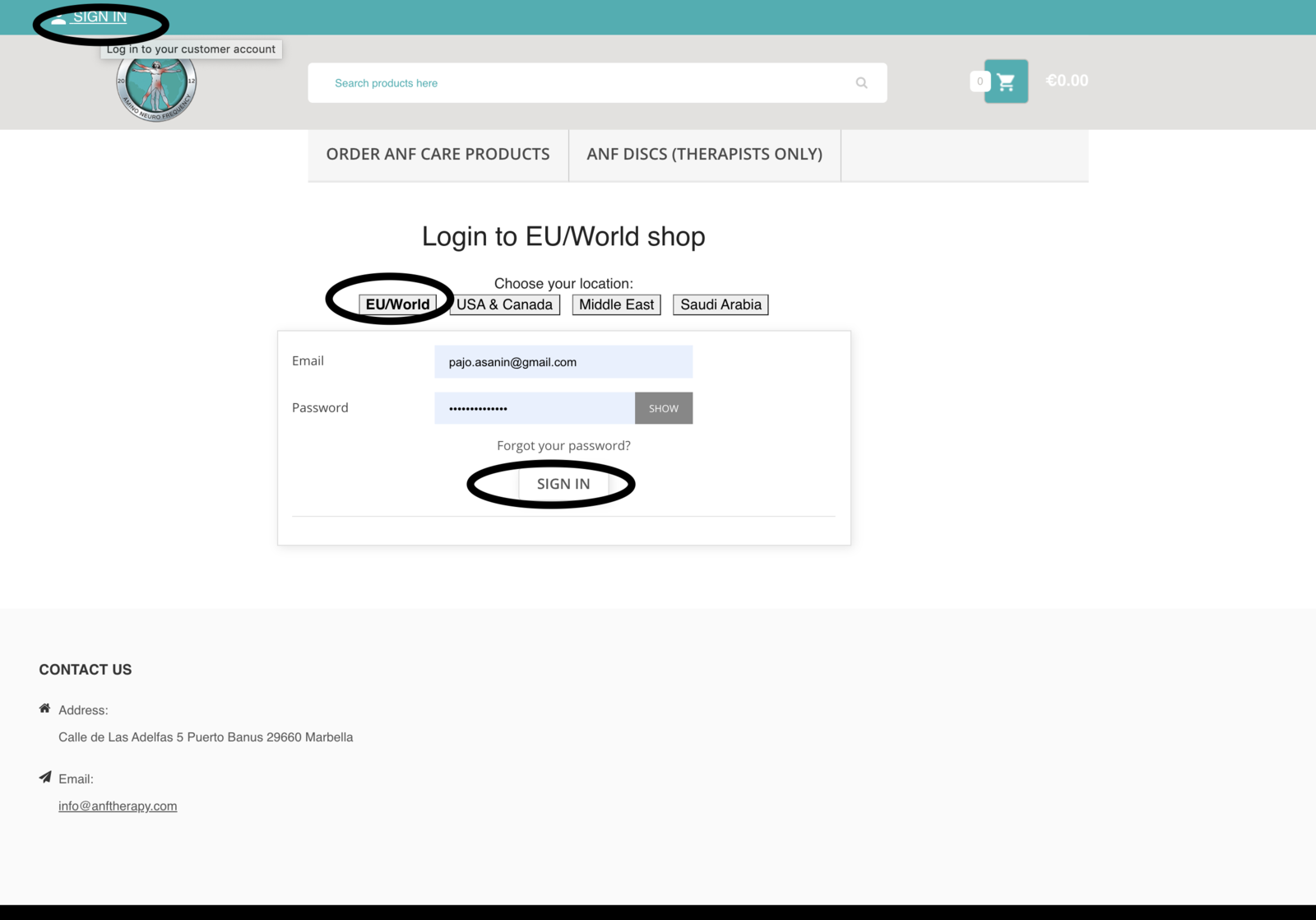This screenshot has height=920, width=1316.
Task: Choose the Middle East location
Action: click(x=617, y=304)
